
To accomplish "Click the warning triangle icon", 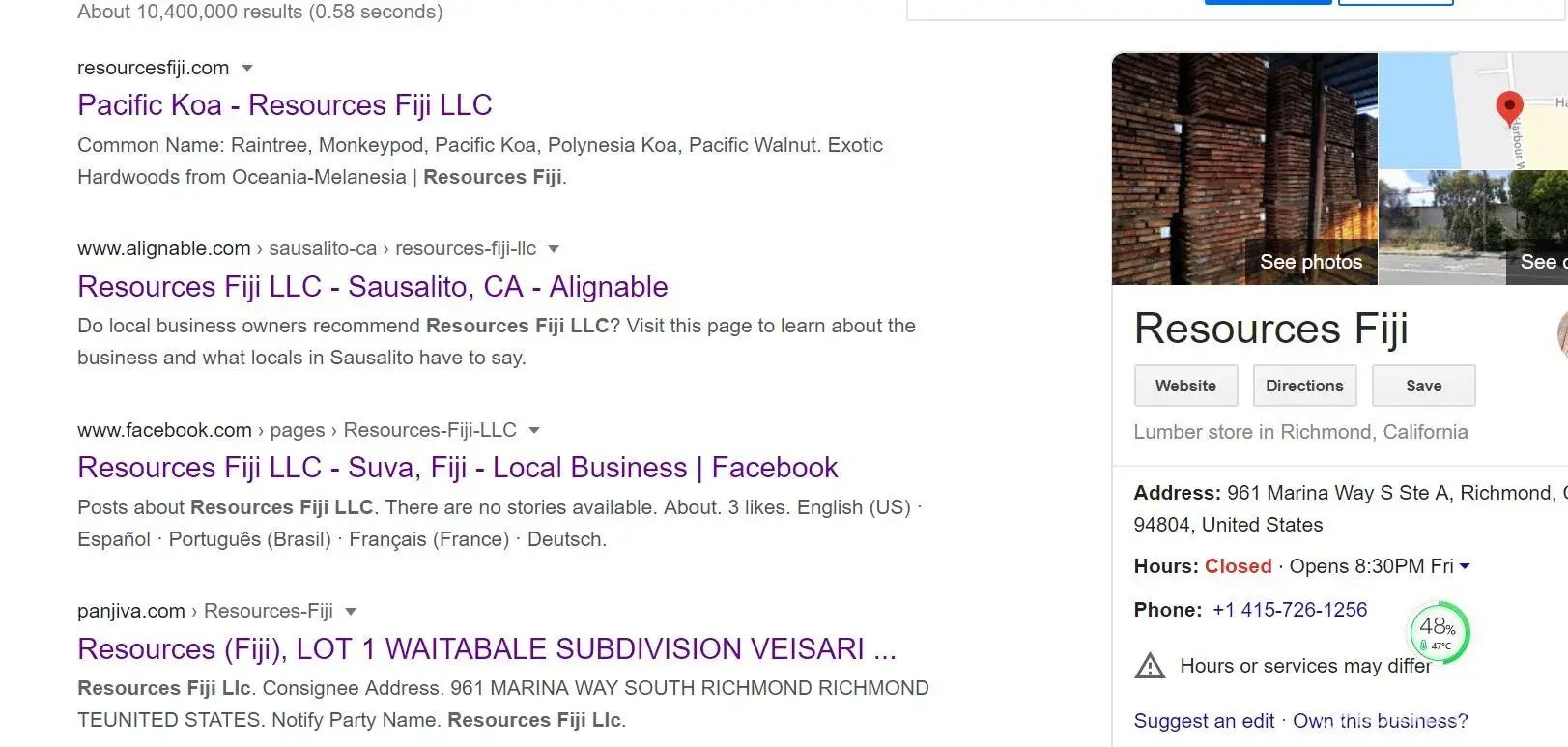I will tap(1150, 666).
